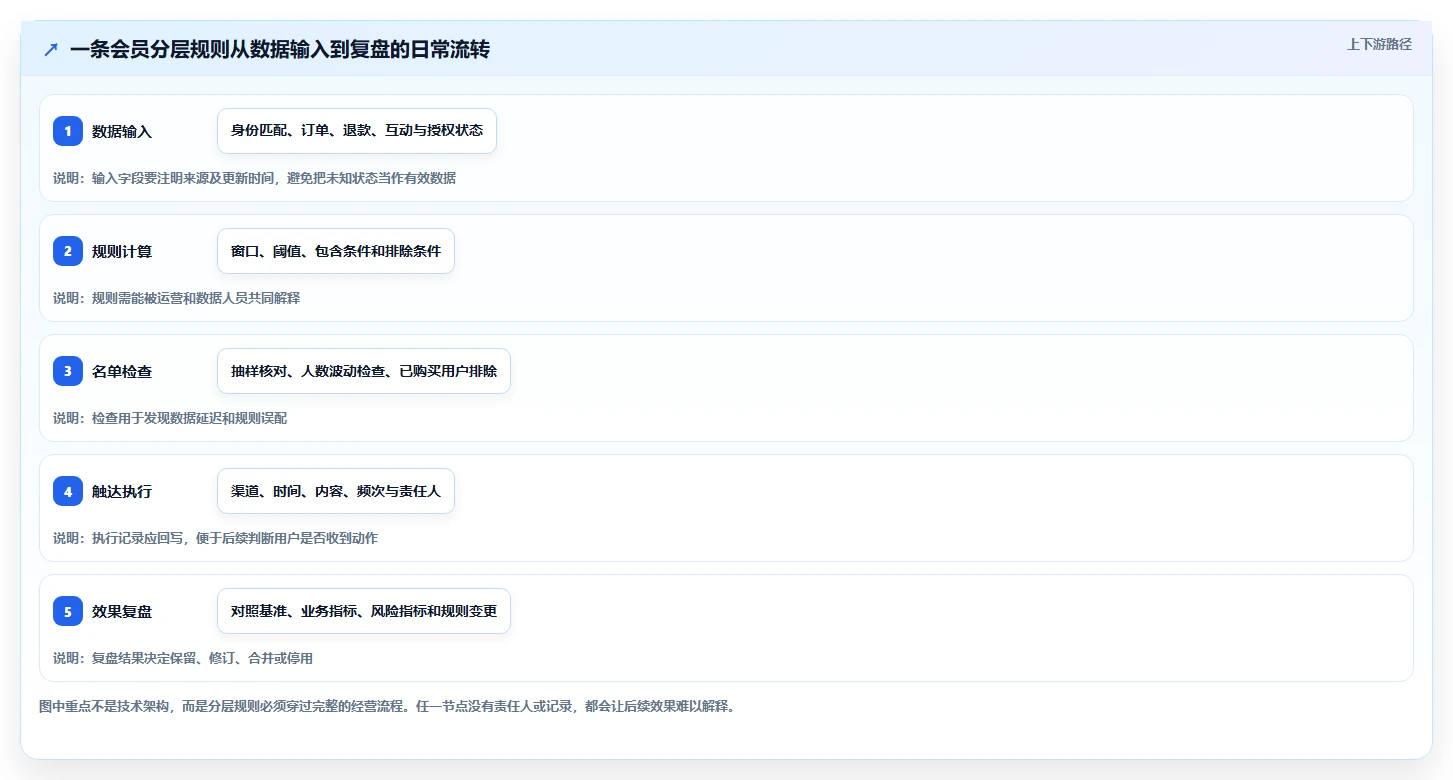Click the 规则计算 step name
This screenshot has width=1453, height=780.
[x=122, y=251]
